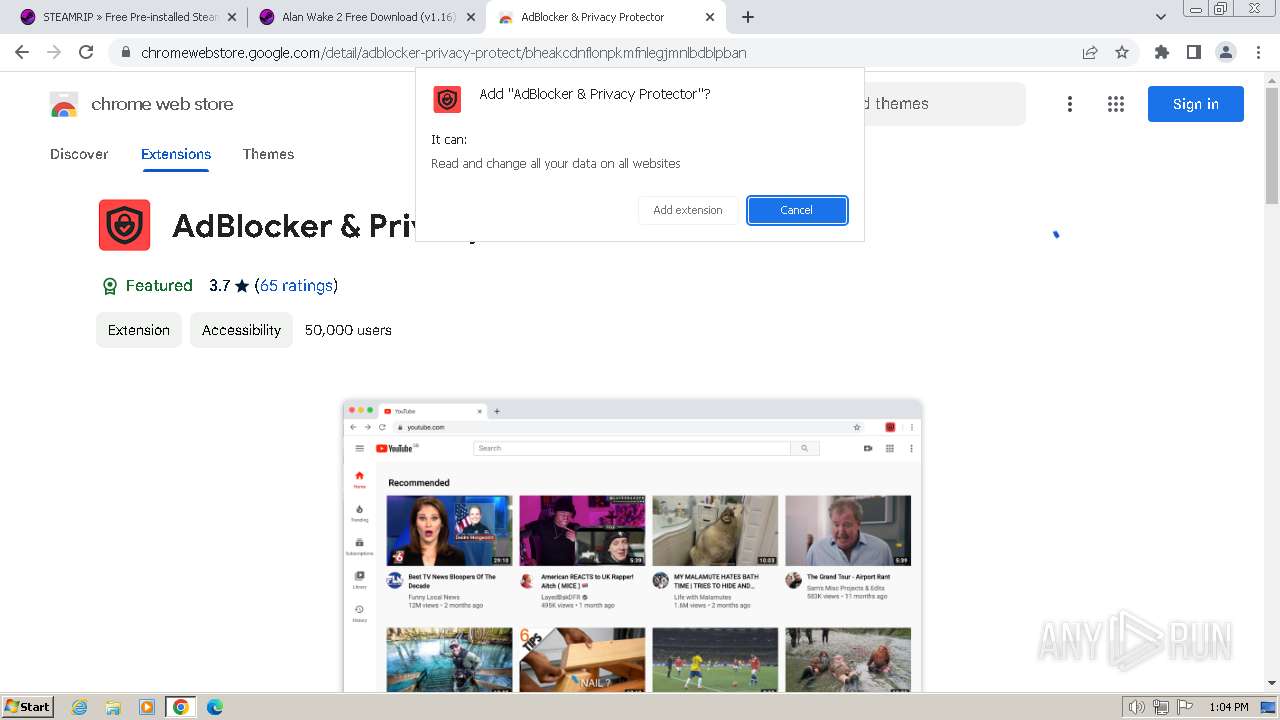Bookmark this tab with the star icon
This screenshot has height=720, width=1280.
pyautogui.click(x=1122, y=52)
